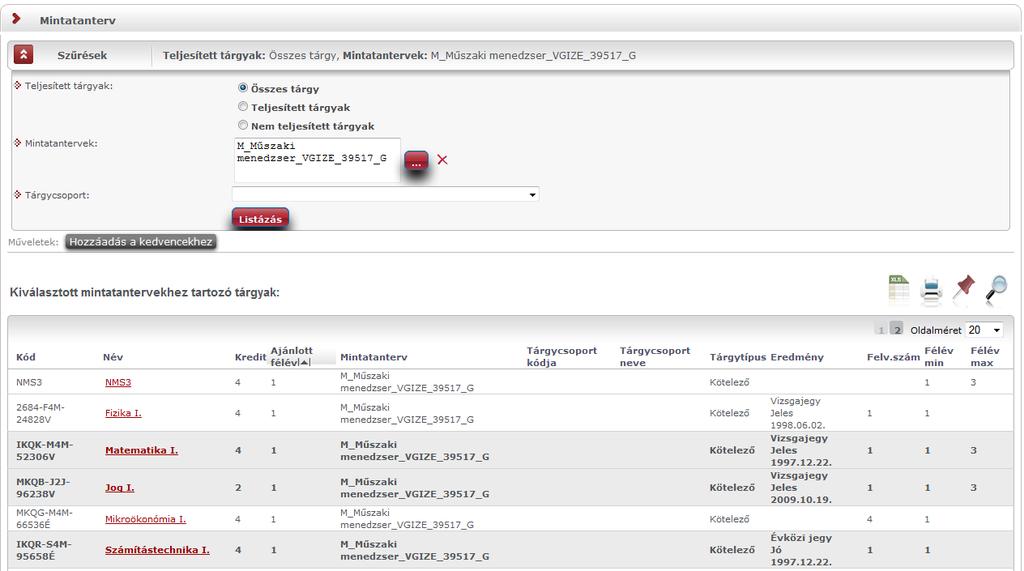Collapse the Szűrések filter panel icon
Viewport: 1024px width, 571px height.
[x=24, y=55]
